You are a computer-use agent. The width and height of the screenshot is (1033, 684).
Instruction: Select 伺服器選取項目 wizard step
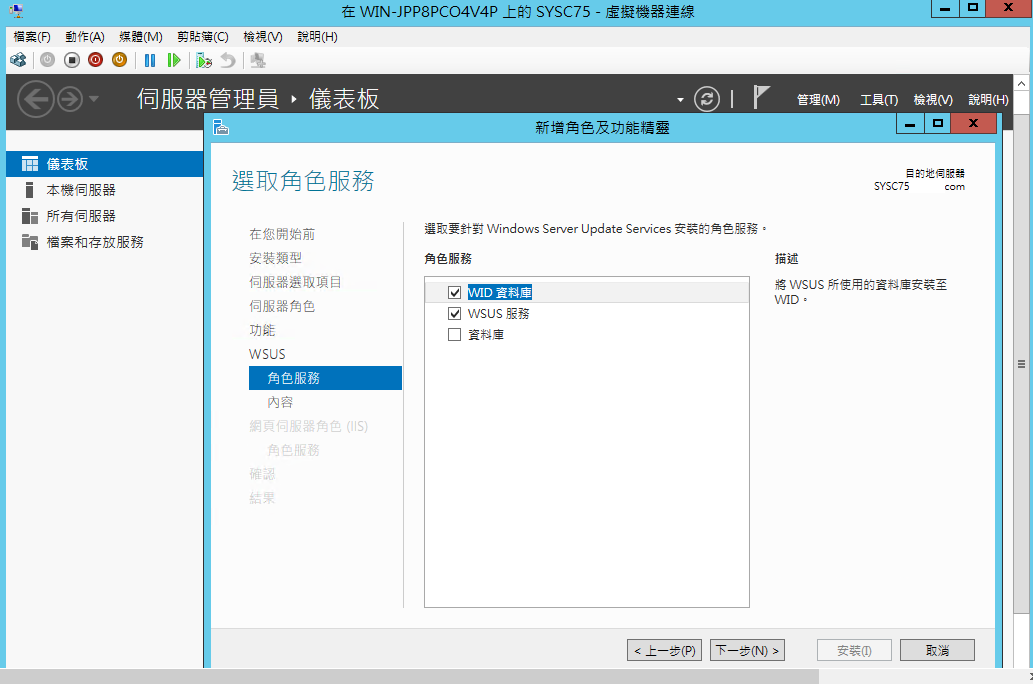pos(295,282)
